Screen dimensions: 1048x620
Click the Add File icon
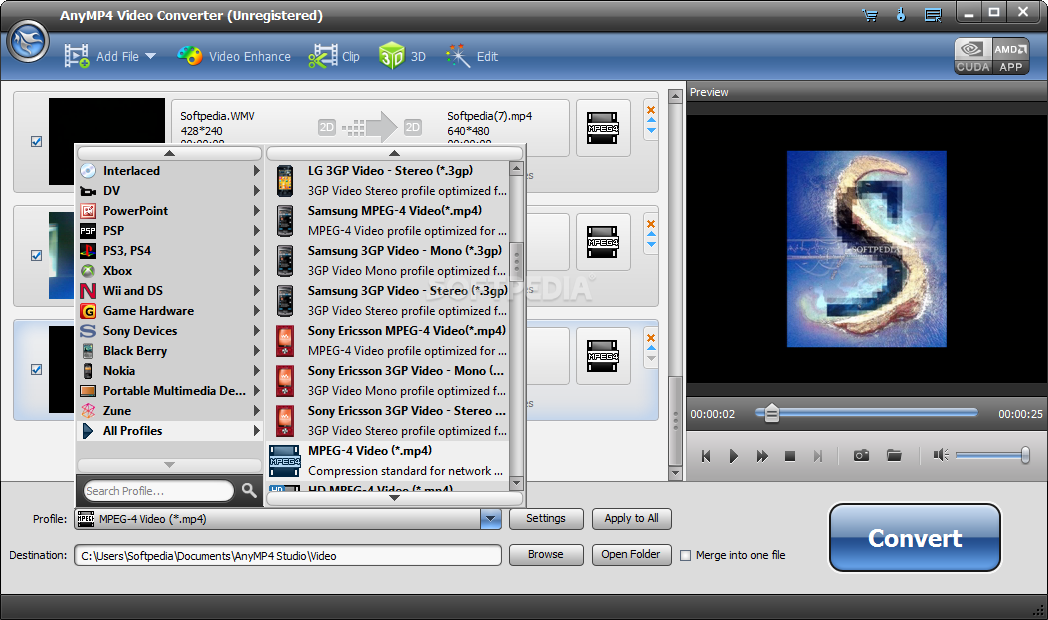click(x=77, y=56)
